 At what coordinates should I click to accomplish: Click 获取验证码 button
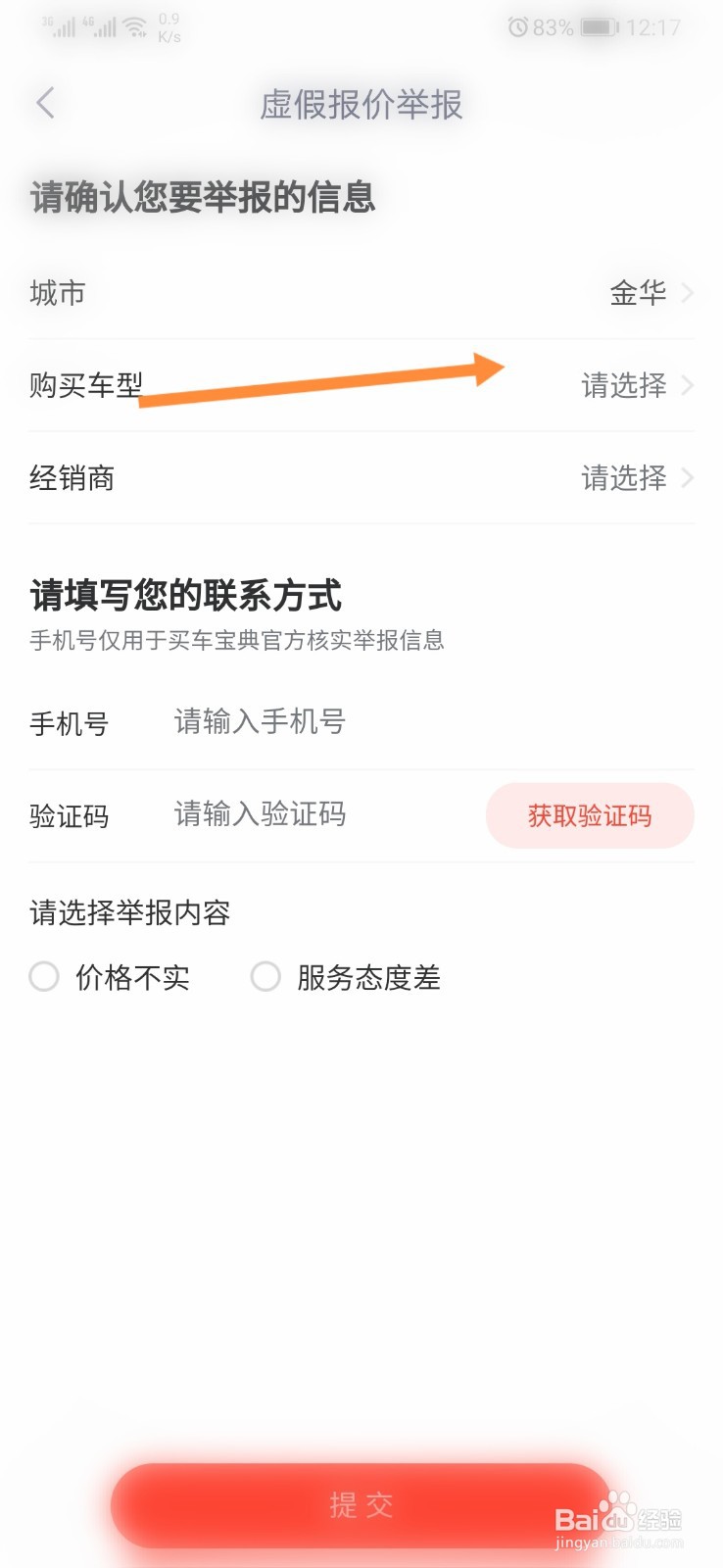tap(590, 815)
